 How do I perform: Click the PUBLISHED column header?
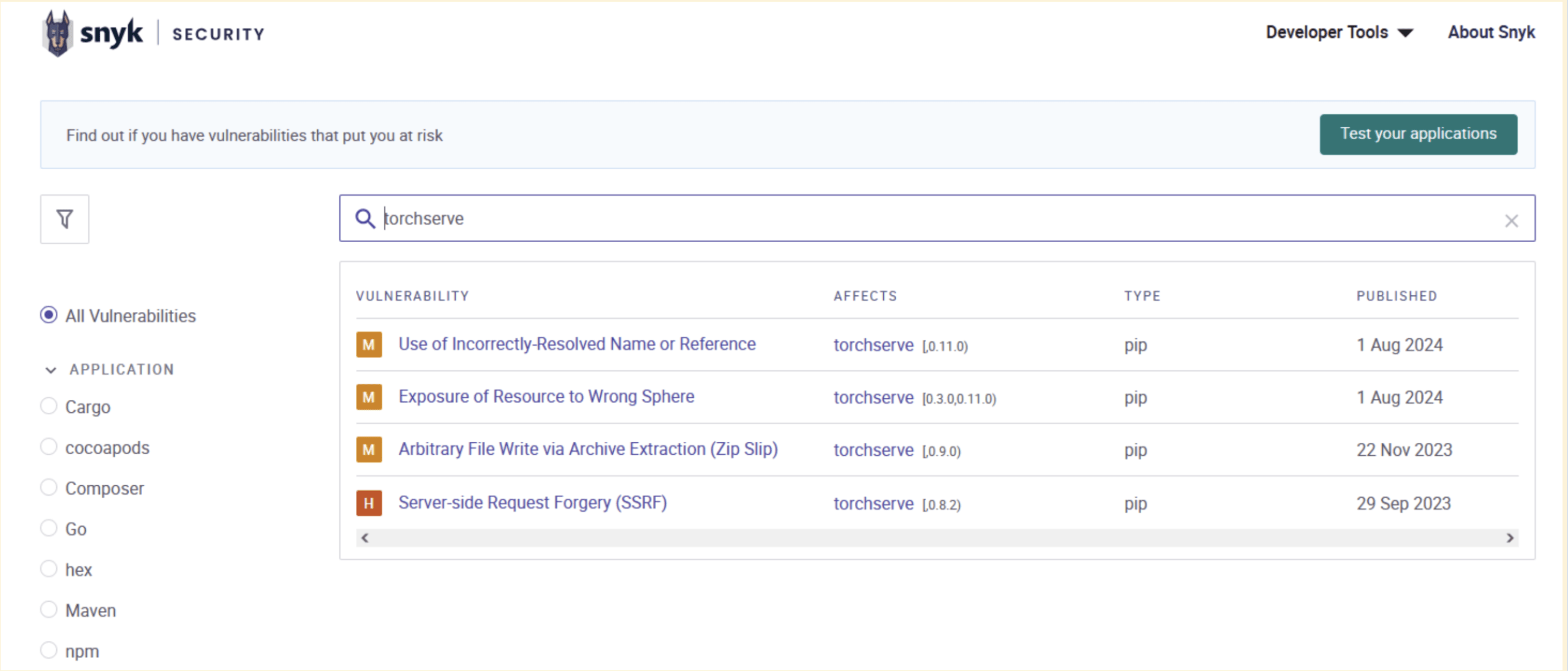tap(1396, 296)
